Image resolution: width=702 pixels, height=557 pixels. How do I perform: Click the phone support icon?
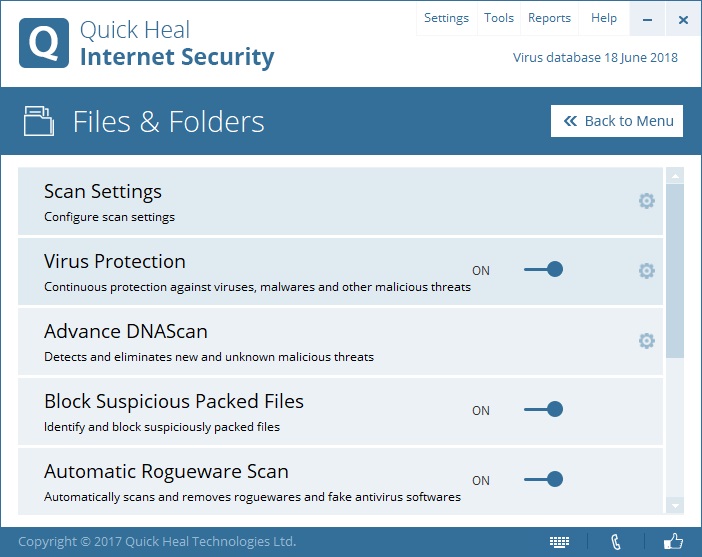click(616, 542)
